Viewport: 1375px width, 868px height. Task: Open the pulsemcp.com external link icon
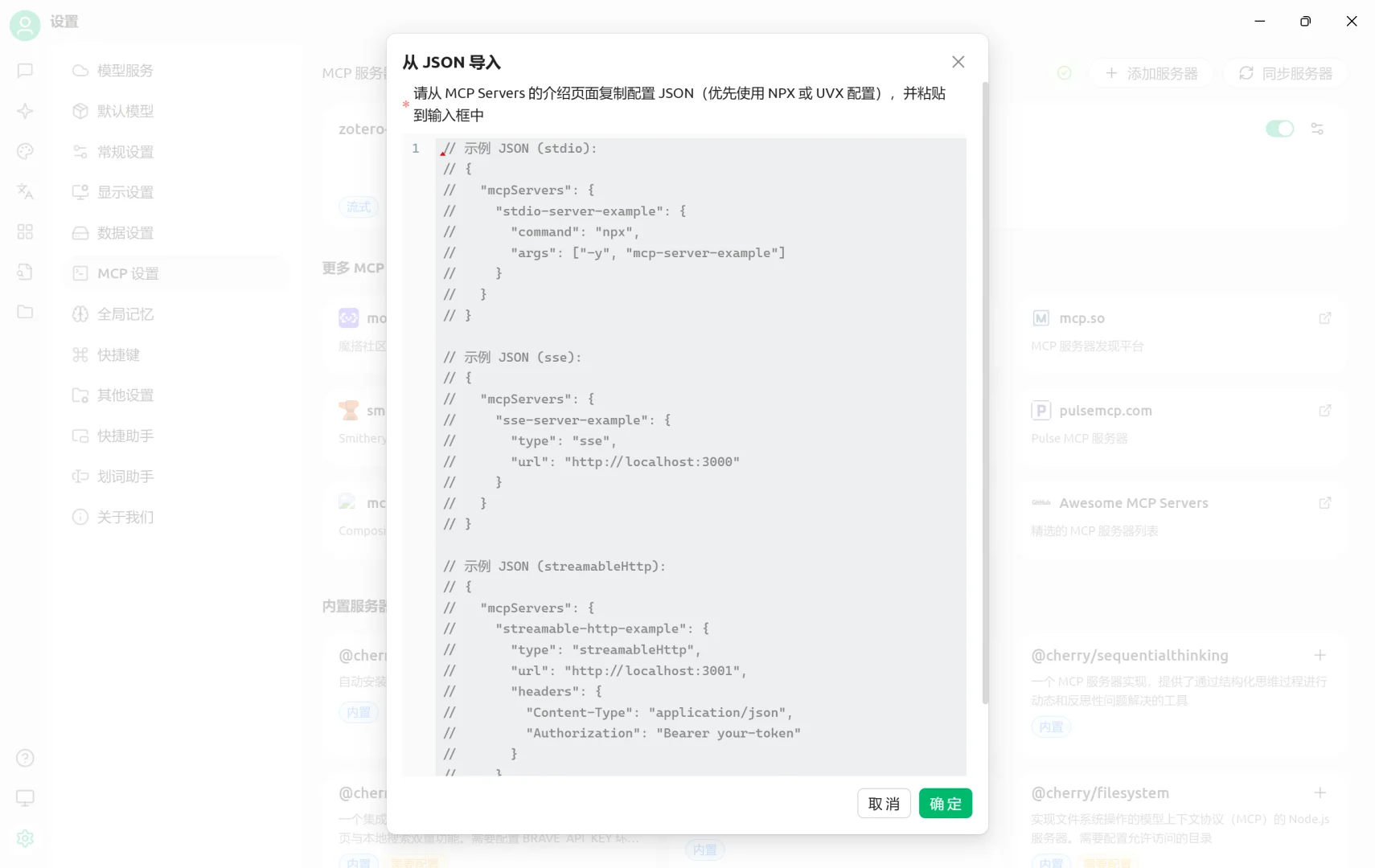click(x=1325, y=411)
